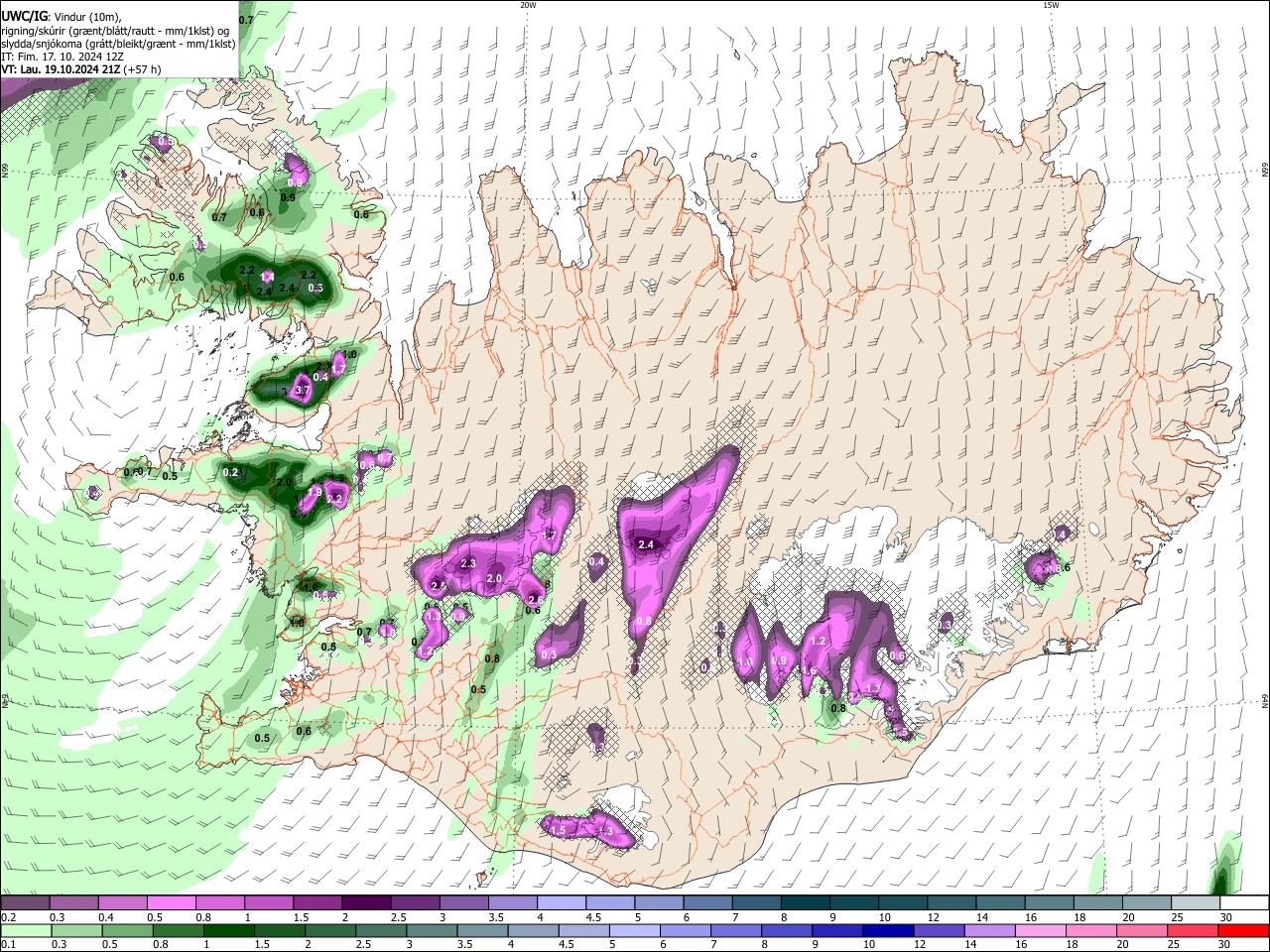Click the legend's '0.2' label in the upper row

(7, 917)
